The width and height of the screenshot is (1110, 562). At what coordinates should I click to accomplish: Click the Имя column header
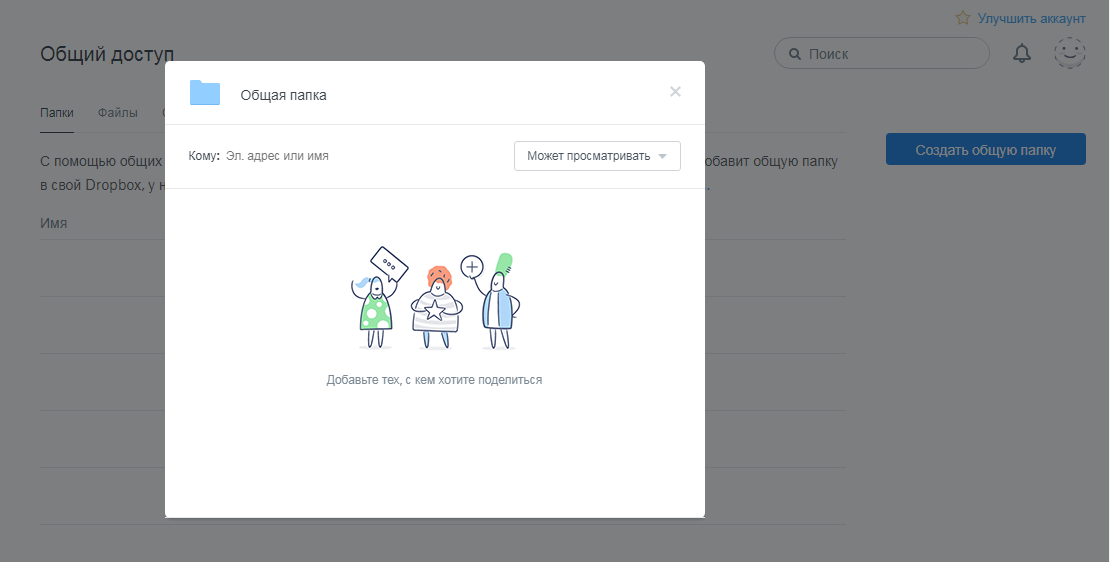(54, 223)
